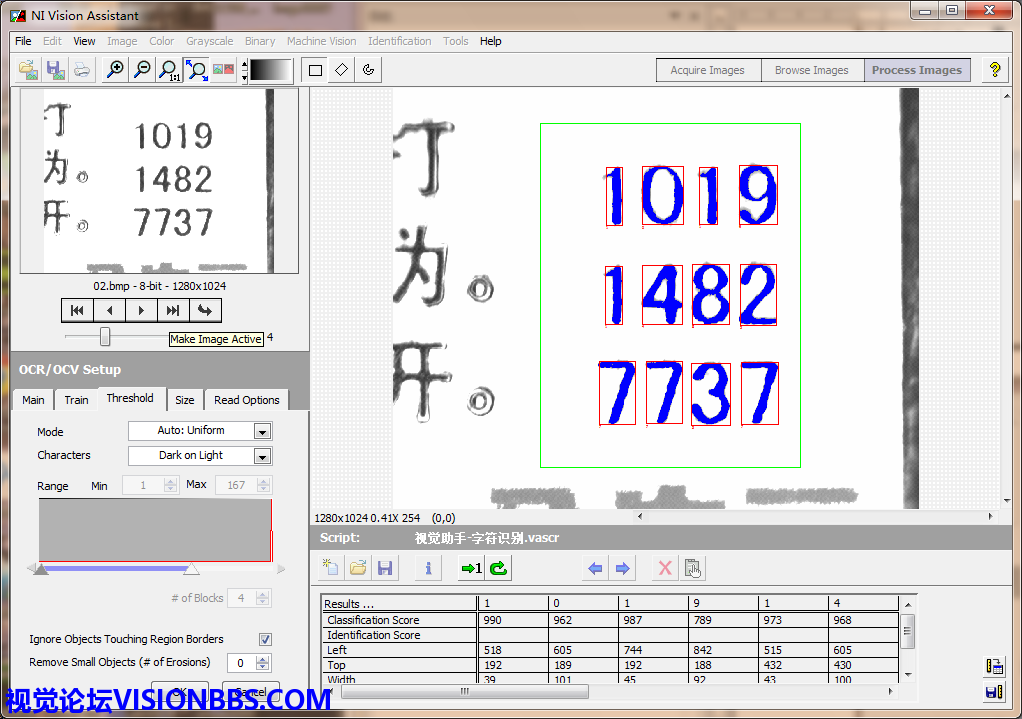This screenshot has width=1022, height=719.
Task: Click the Zoom 1:1 icon
Action: 170,70
